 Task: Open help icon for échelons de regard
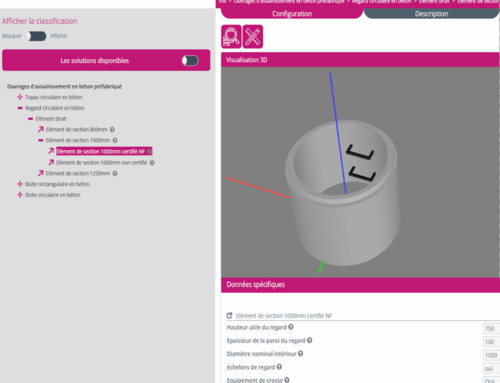tap(279, 367)
